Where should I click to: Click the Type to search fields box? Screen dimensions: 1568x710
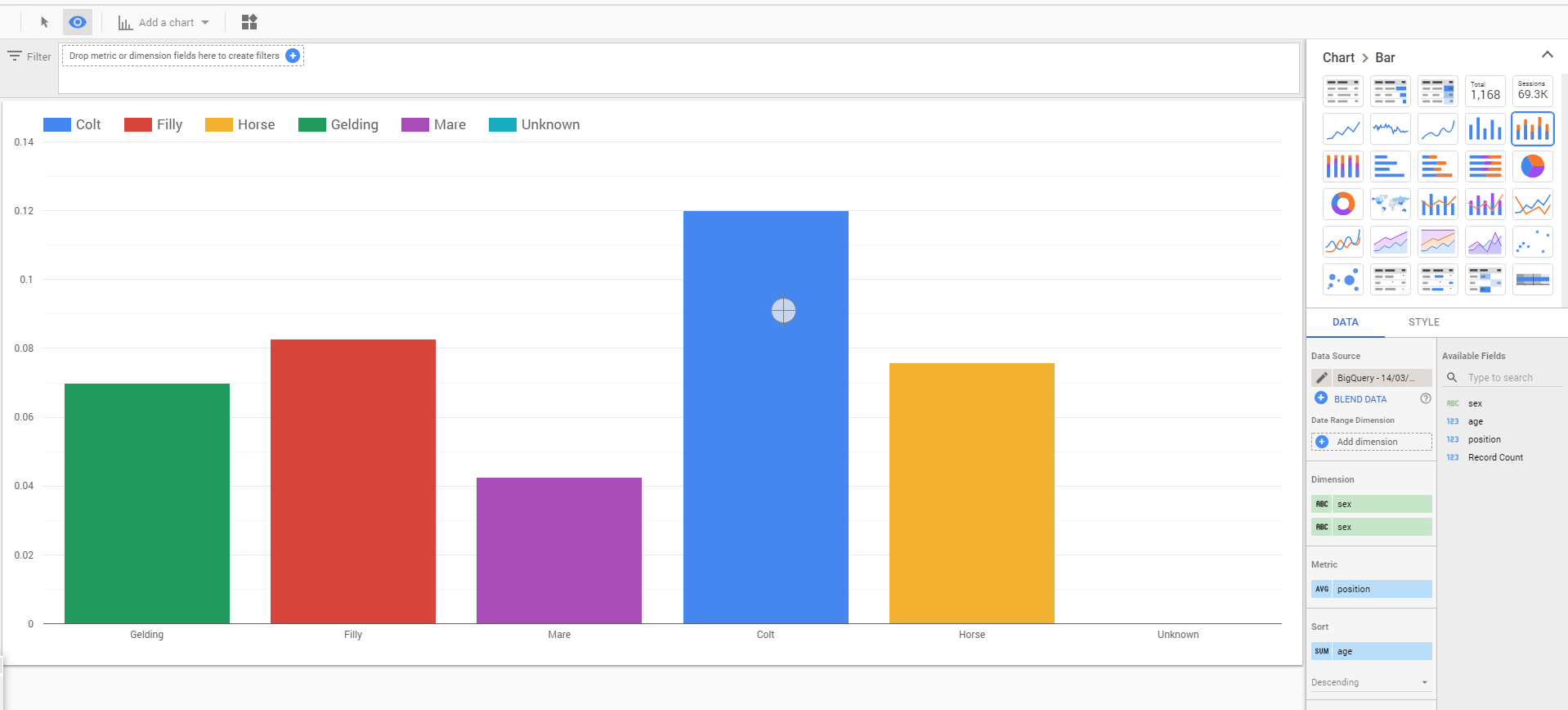(x=1500, y=378)
